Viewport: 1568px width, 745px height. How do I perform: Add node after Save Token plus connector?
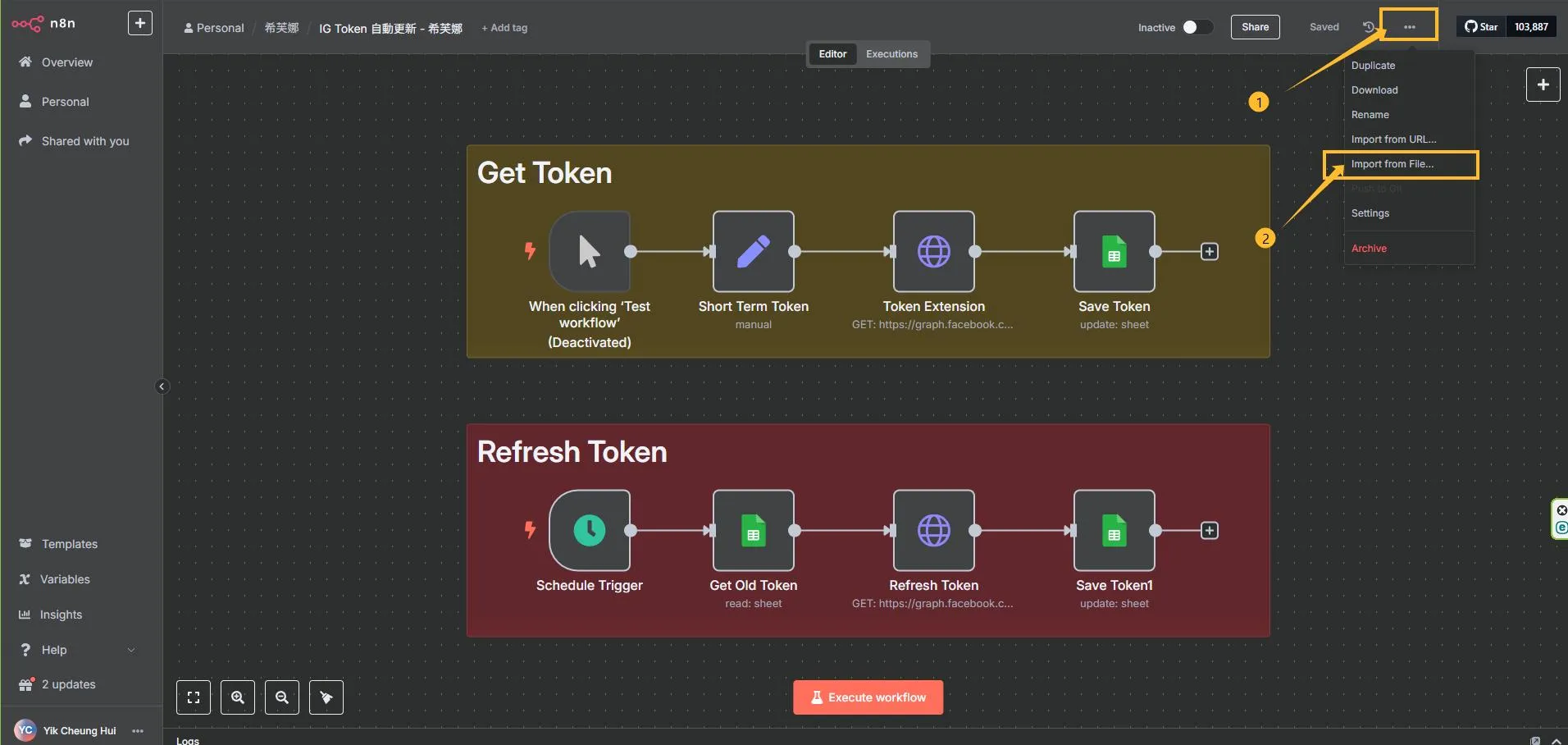click(1209, 252)
